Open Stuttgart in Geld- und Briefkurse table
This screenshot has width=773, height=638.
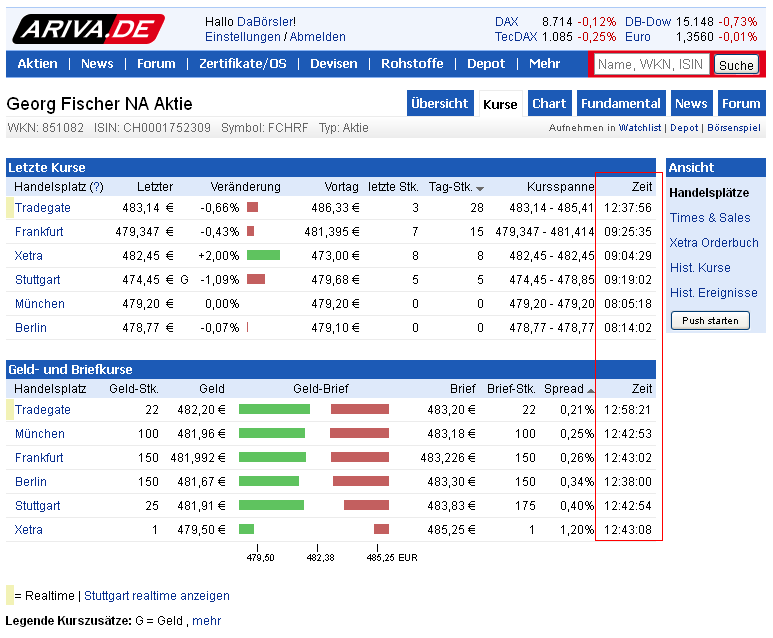point(37,506)
